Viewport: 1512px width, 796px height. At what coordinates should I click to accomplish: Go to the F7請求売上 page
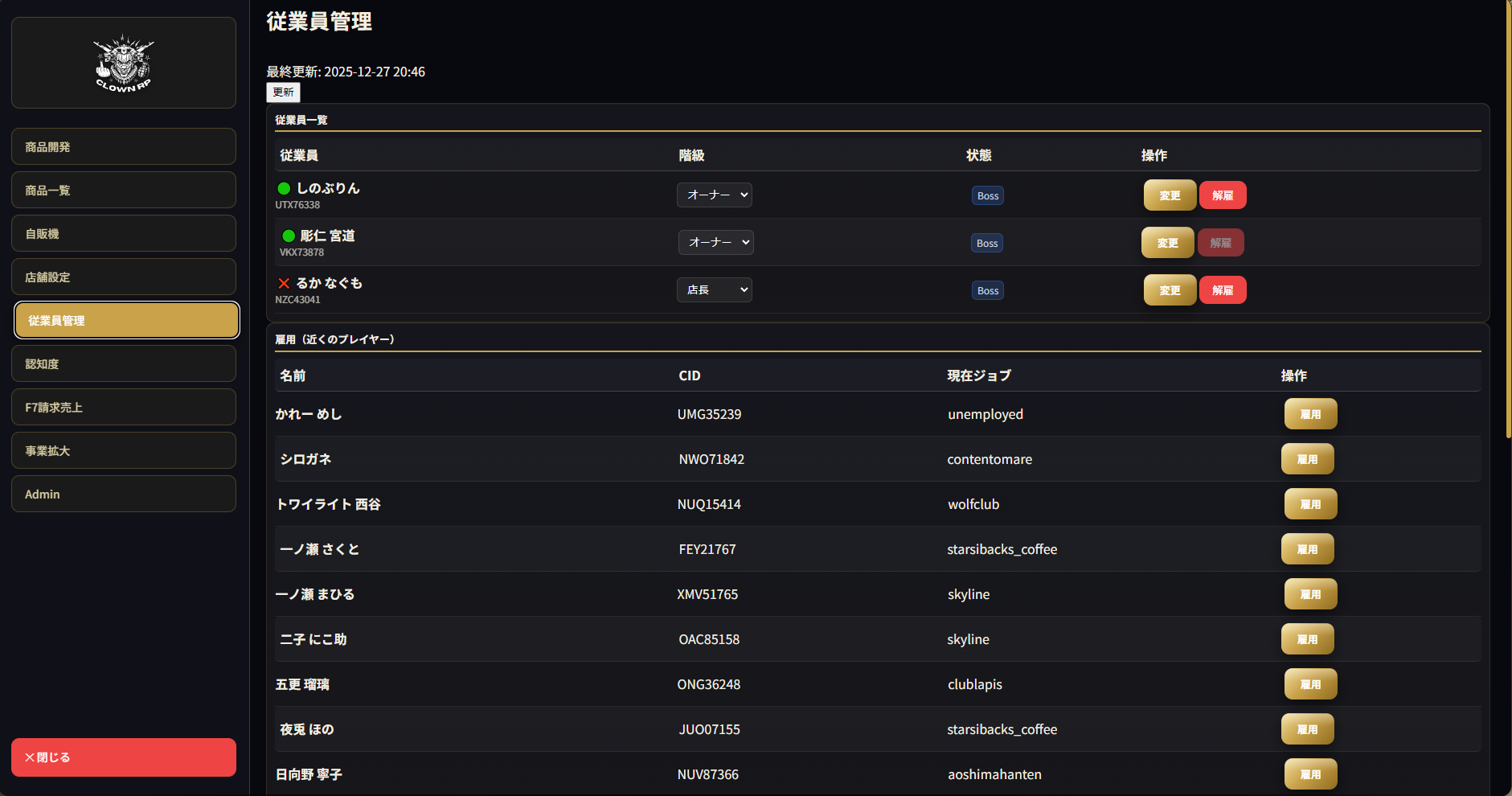tap(124, 408)
